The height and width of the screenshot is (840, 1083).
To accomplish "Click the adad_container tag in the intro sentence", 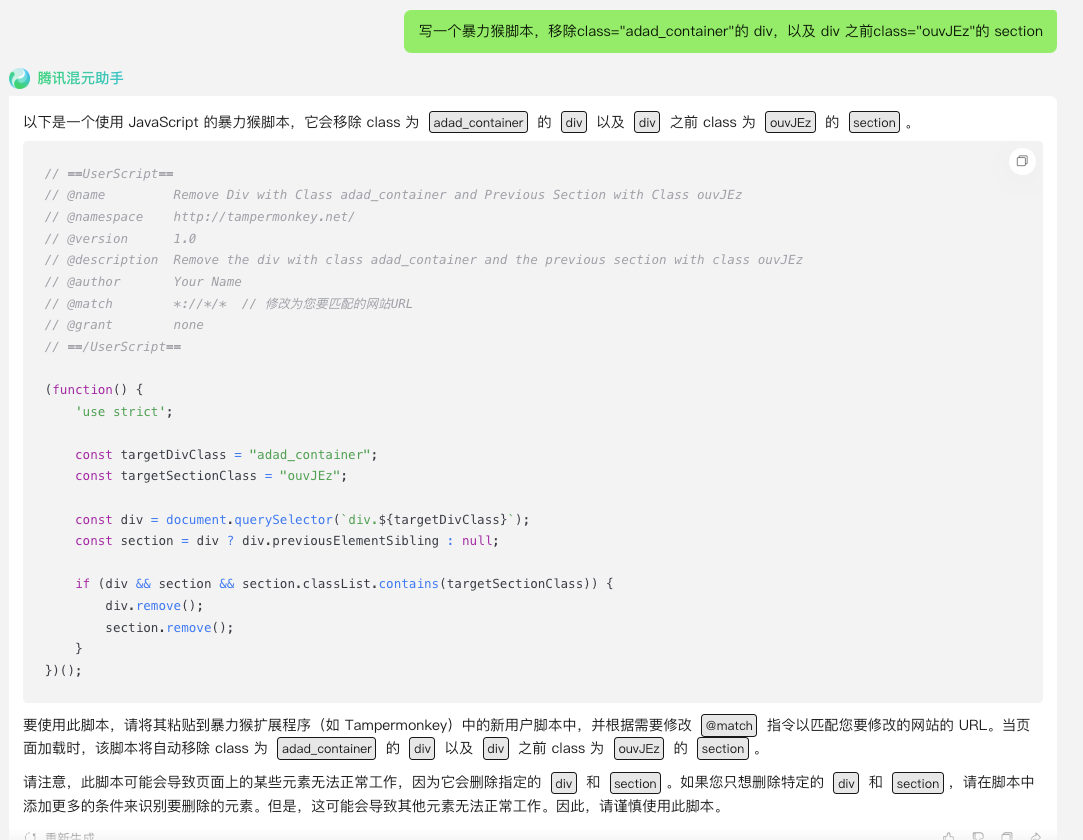I will (478, 122).
